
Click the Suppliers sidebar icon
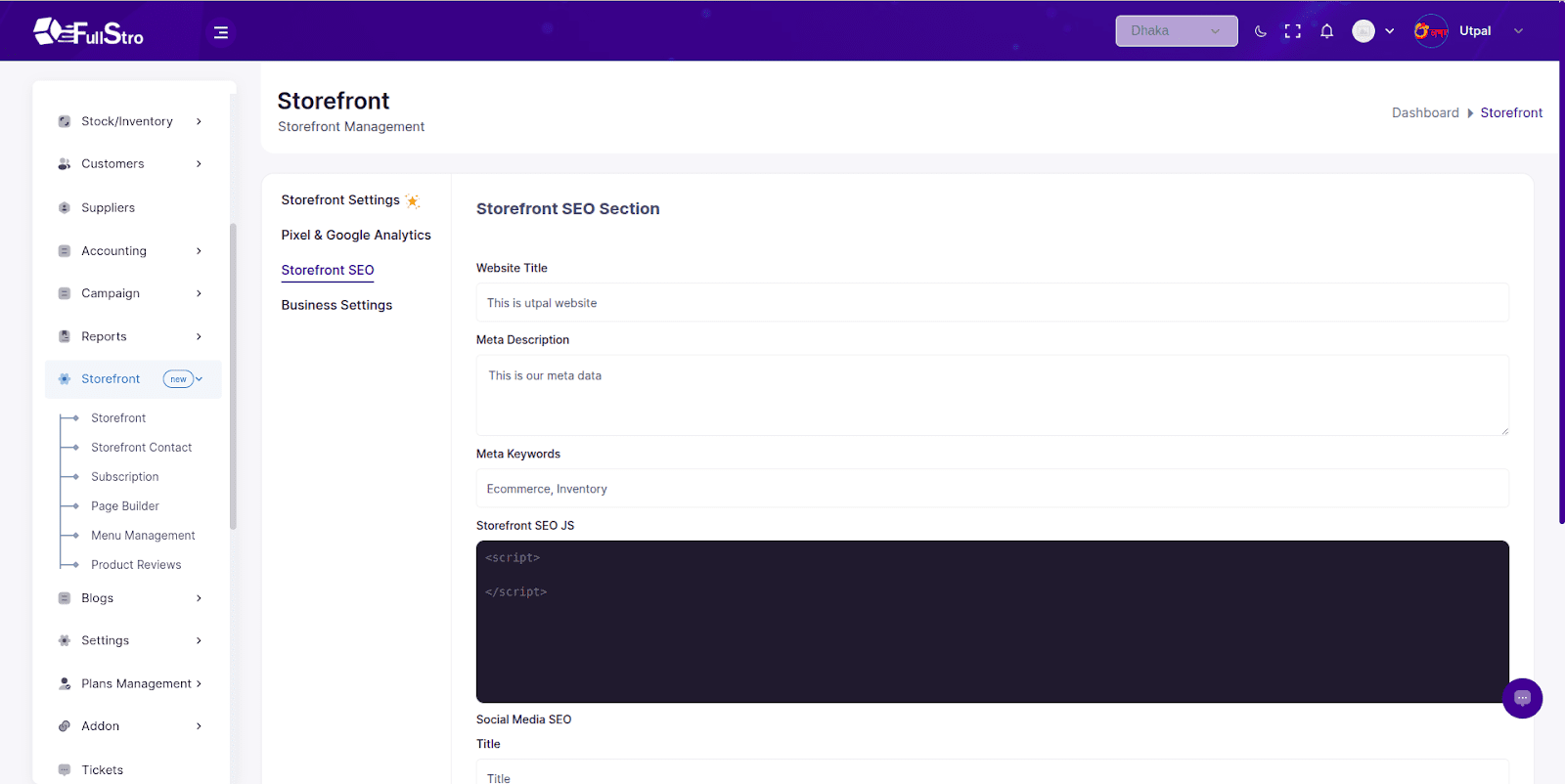[x=65, y=208]
